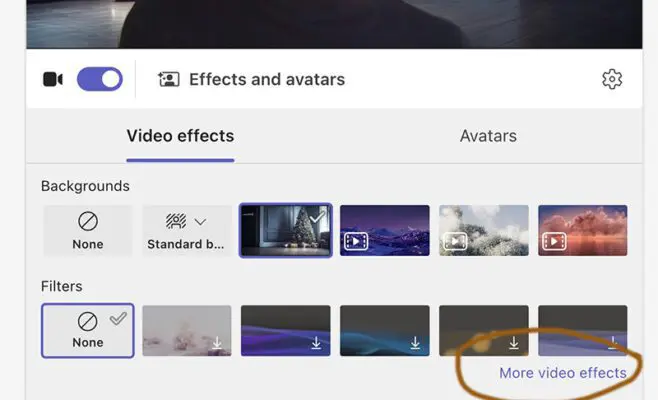Image resolution: width=658 pixels, height=400 pixels.
Task: Click the video camera icon
Action: point(53,79)
